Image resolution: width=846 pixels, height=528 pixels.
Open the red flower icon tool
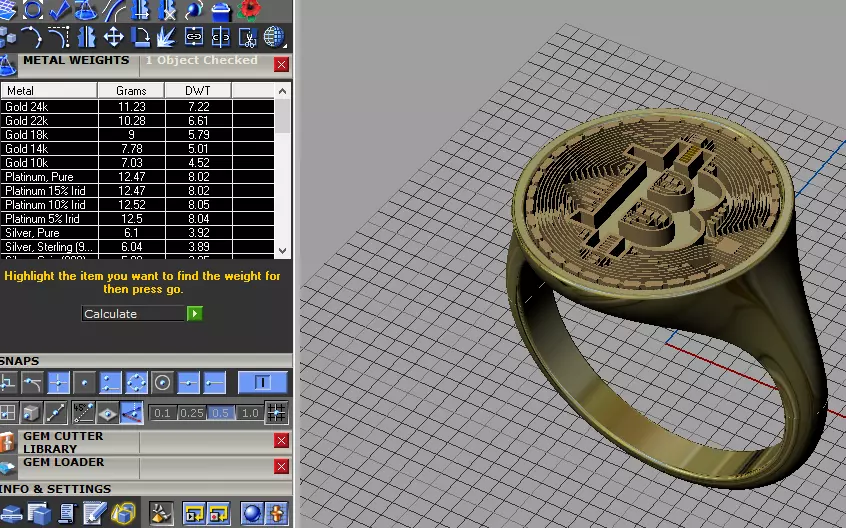point(248,10)
